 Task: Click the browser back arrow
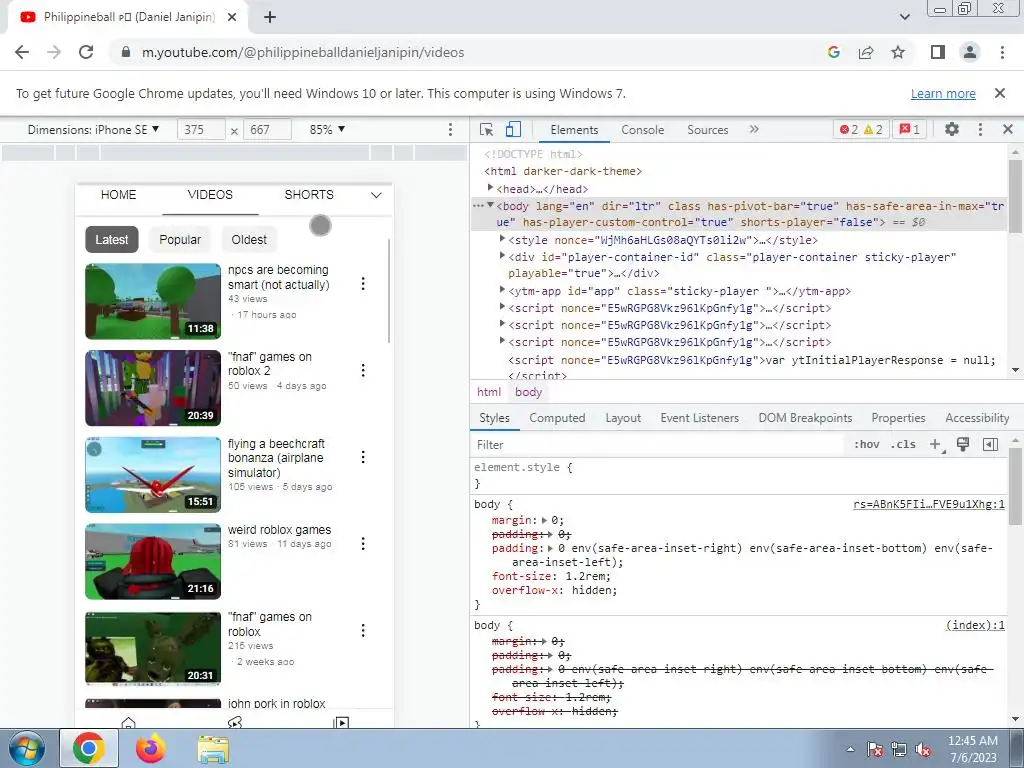[22, 52]
